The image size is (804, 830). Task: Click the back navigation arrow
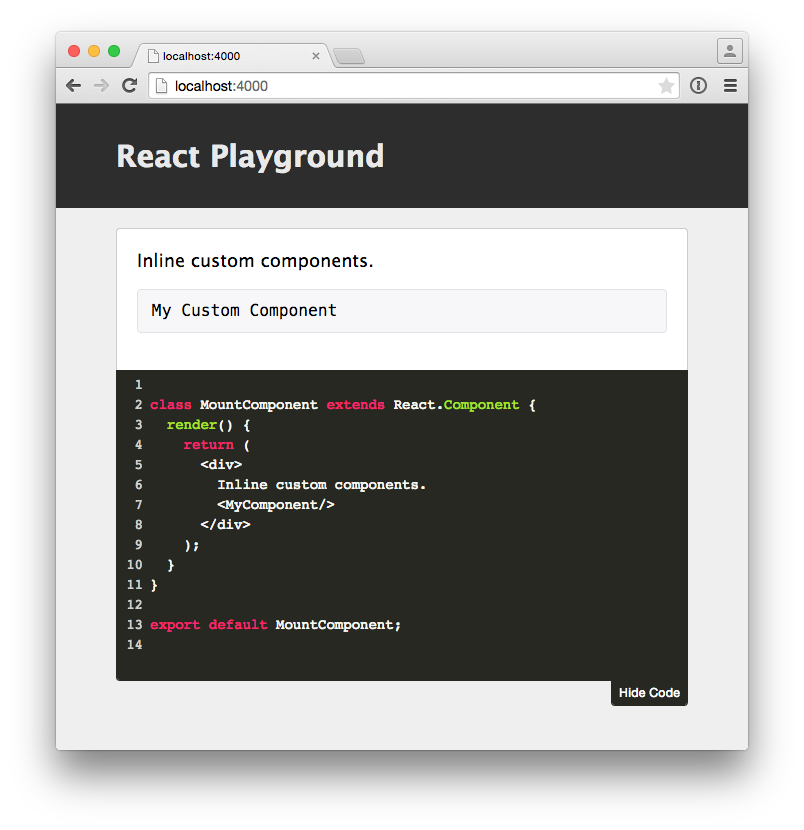pos(73,85)
